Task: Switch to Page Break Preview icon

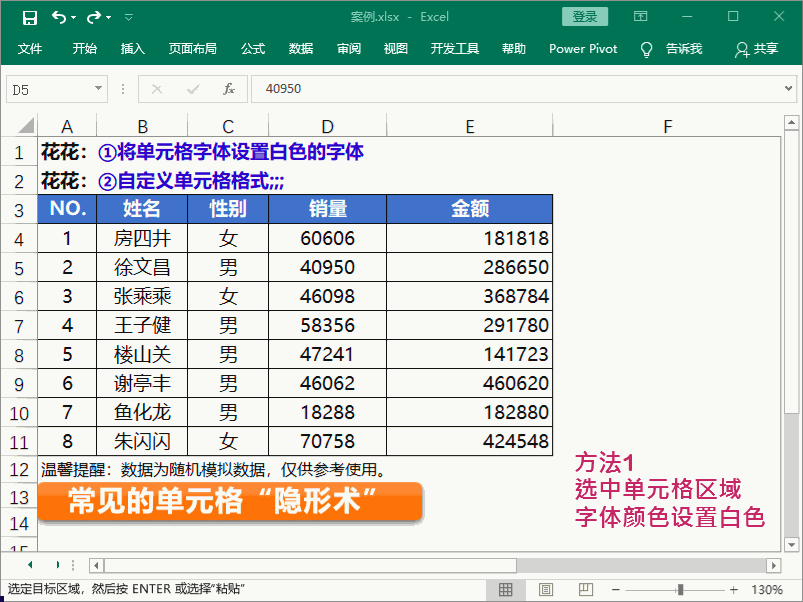Action: click(585, 590)
